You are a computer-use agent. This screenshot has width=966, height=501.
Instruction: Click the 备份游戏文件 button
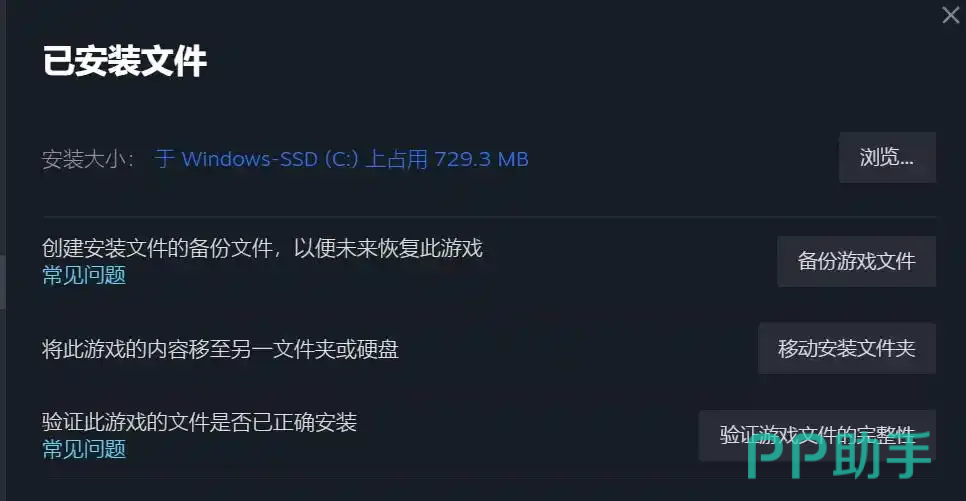click(856, 261)
